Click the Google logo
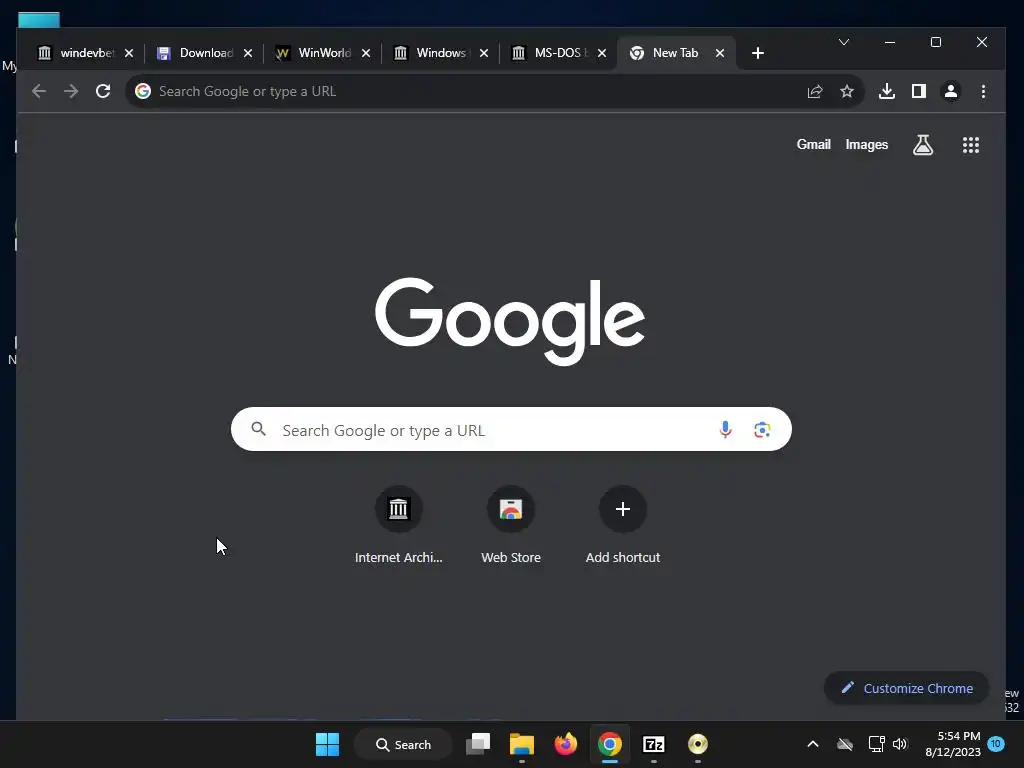Image resolution: width=1024 pixels, height=768 pixels. coord(510,320)
